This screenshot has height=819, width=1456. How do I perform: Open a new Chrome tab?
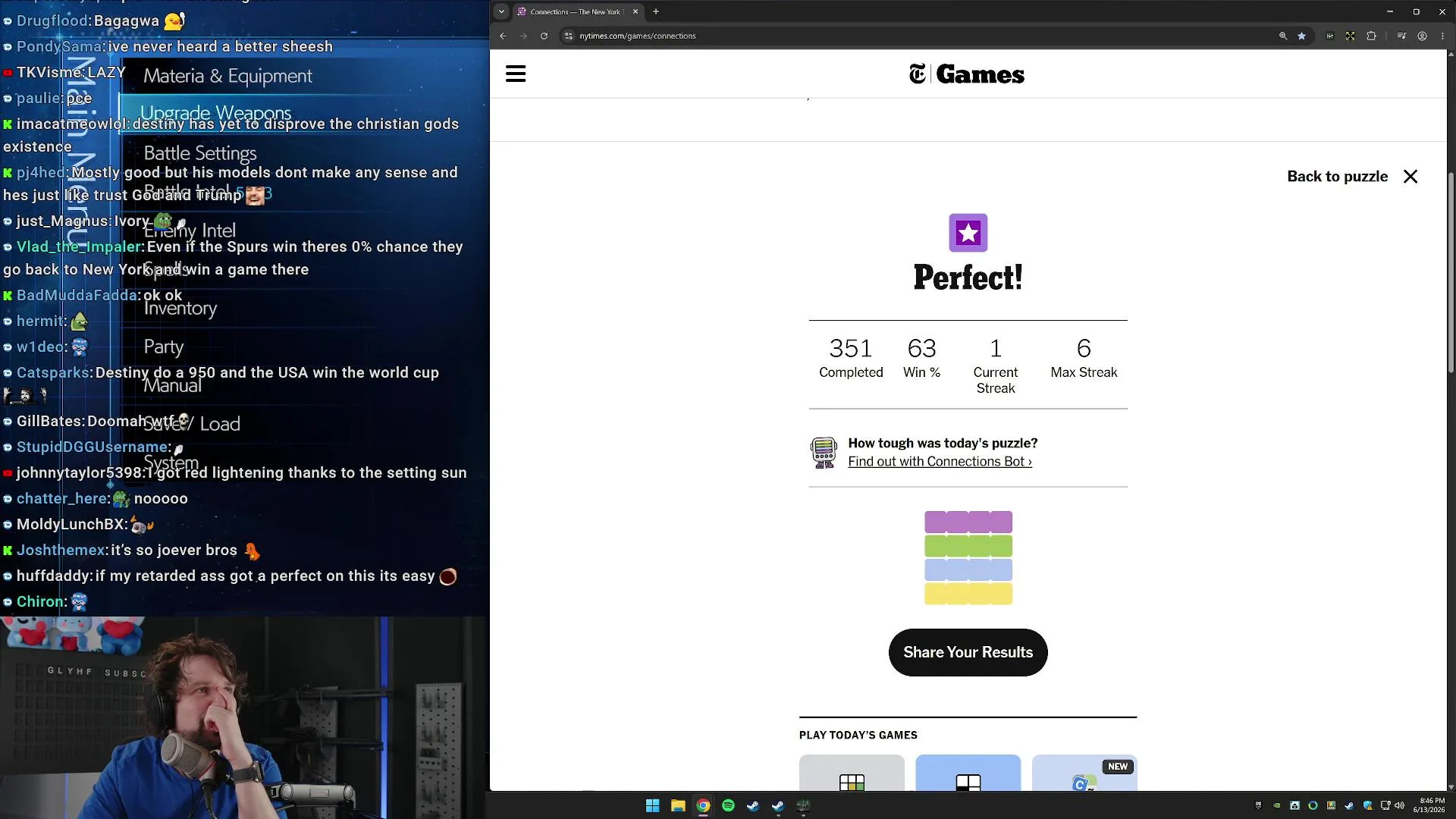[656, 11]
